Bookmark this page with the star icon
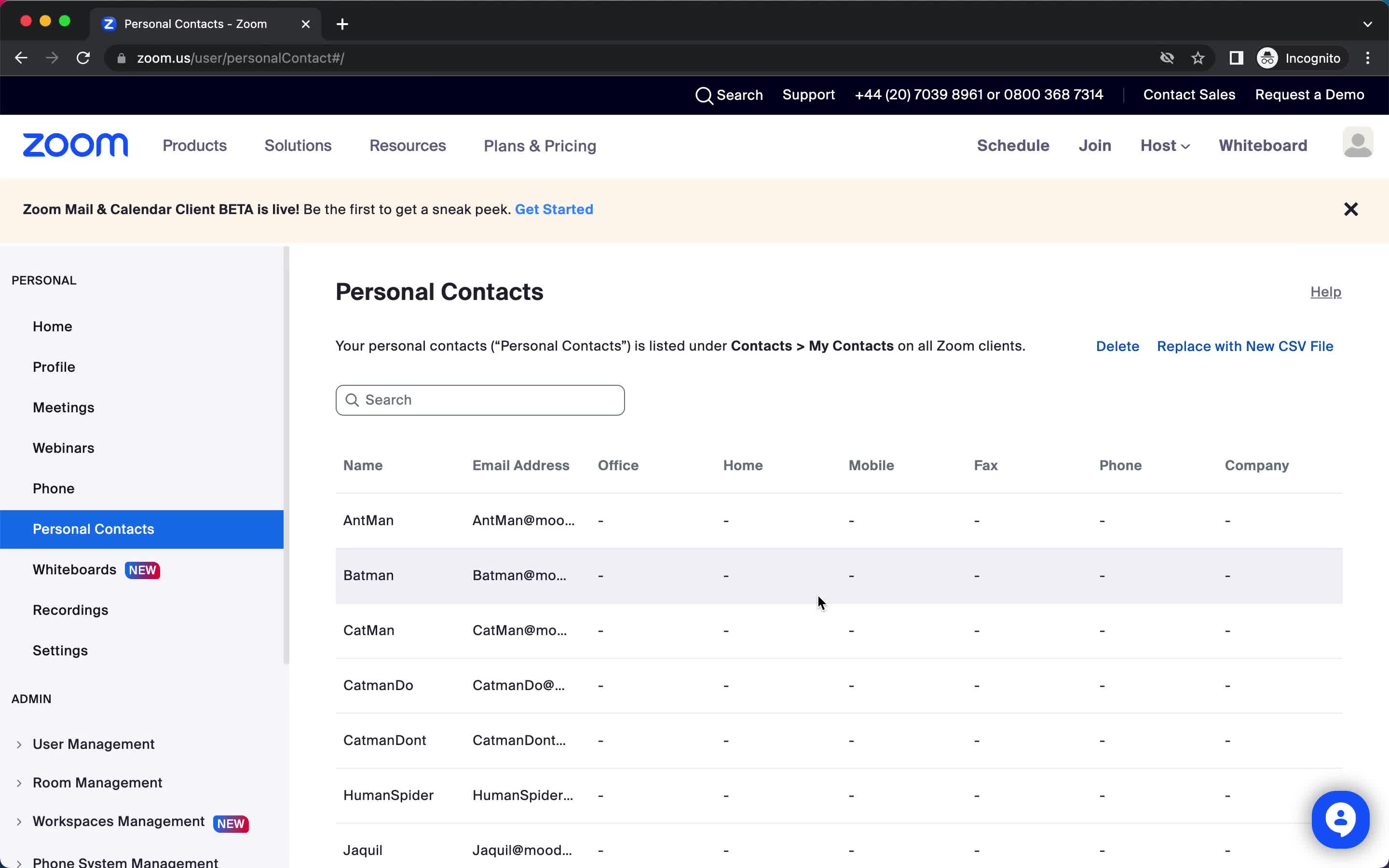1389x868 pixels. pos(1198,58)
